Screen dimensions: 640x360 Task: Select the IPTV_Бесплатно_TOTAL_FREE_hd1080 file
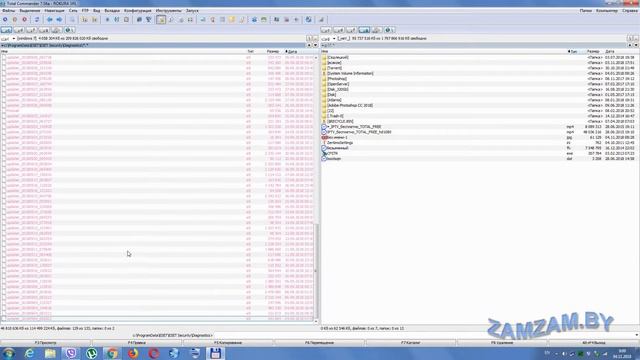click(x=359, y=132)
